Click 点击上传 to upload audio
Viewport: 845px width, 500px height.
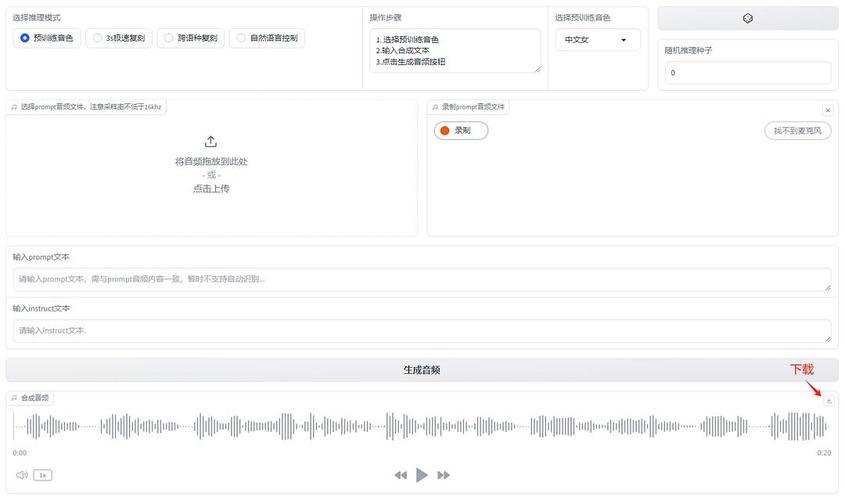pyautogui.click(x=211, y=189)
